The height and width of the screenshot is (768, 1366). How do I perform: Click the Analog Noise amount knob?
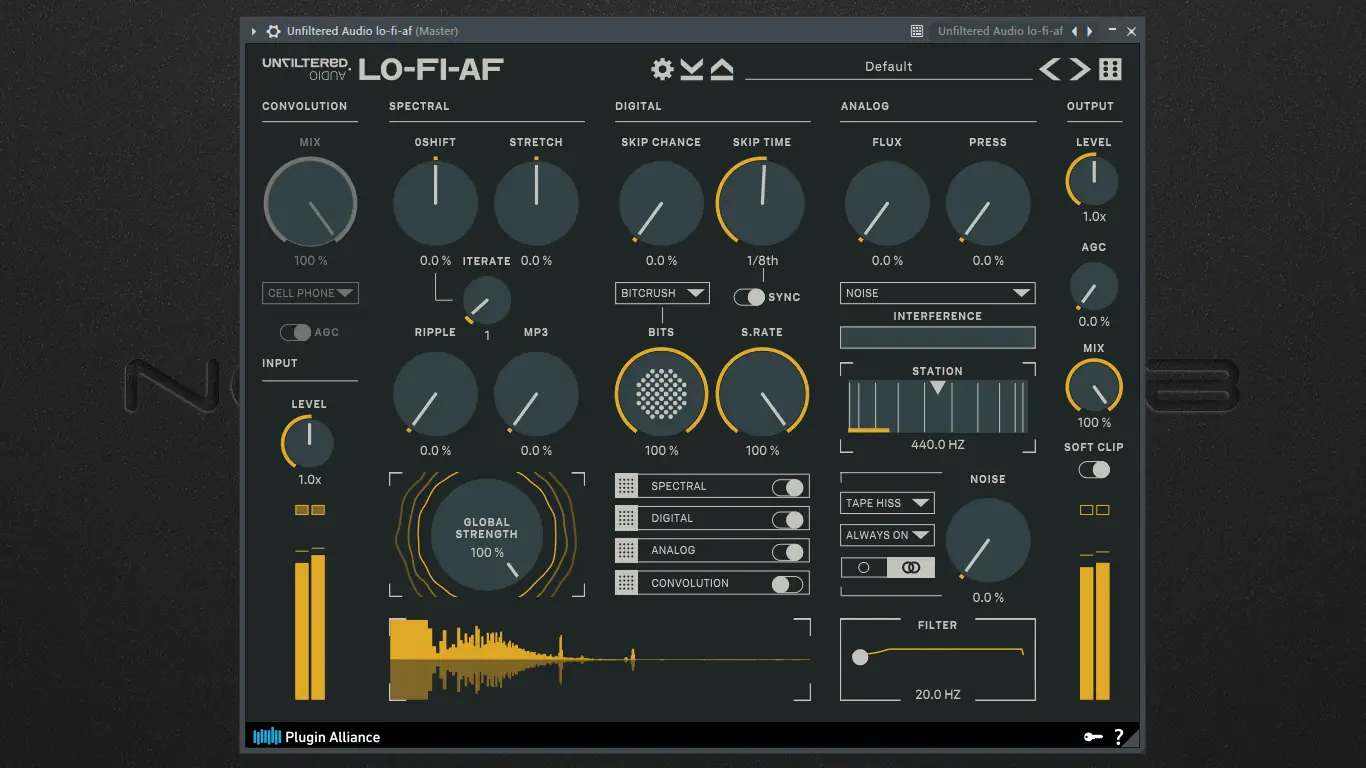click(x=988, y=540)
